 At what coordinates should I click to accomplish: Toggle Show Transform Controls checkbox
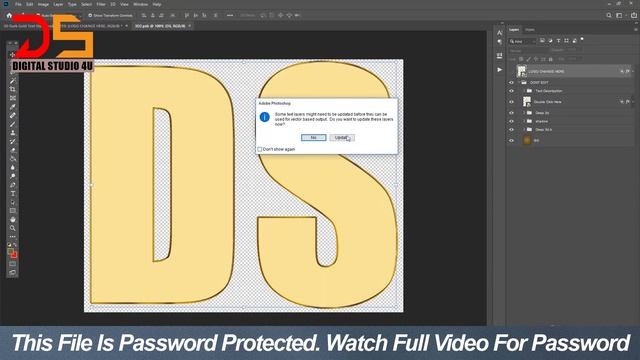90,16
